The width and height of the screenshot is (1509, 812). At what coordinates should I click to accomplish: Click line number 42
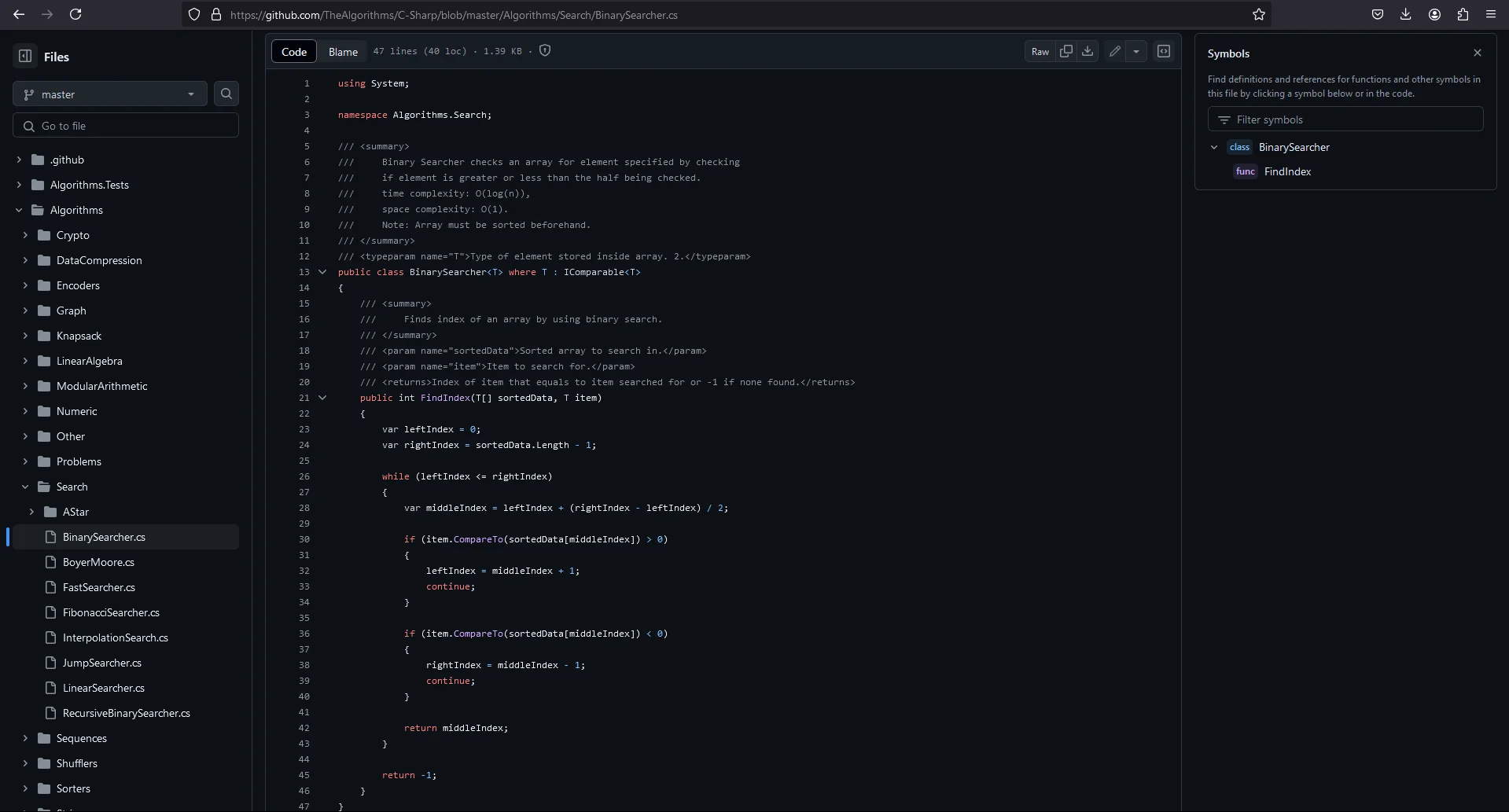304,728
